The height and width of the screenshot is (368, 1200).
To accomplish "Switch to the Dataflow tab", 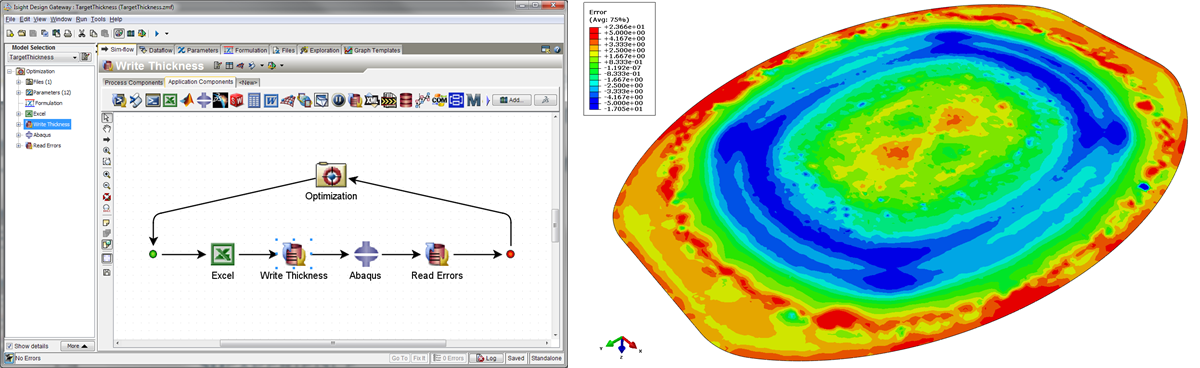I will [157, 50].
